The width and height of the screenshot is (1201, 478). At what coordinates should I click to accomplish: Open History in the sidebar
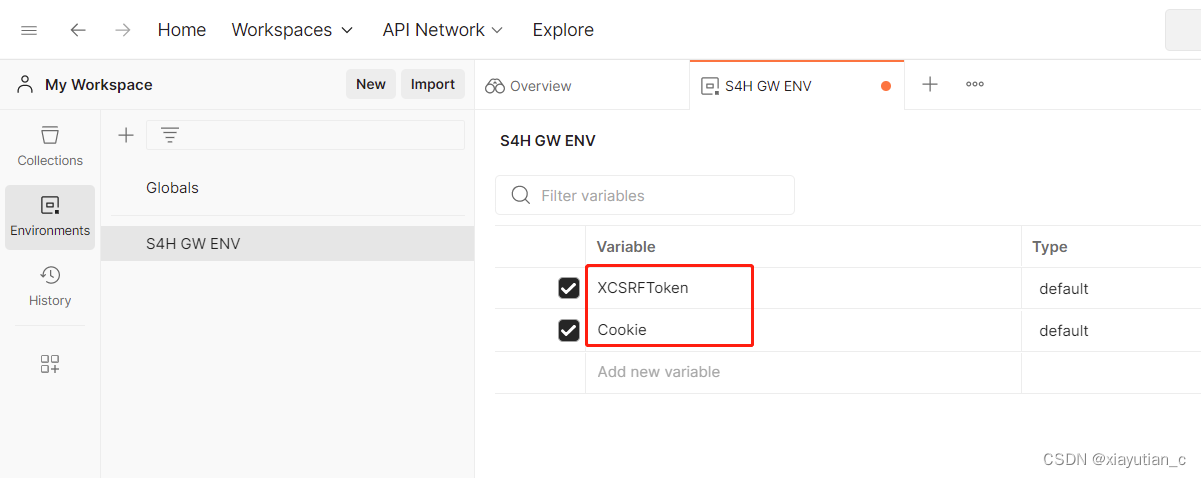coord(50,286)
